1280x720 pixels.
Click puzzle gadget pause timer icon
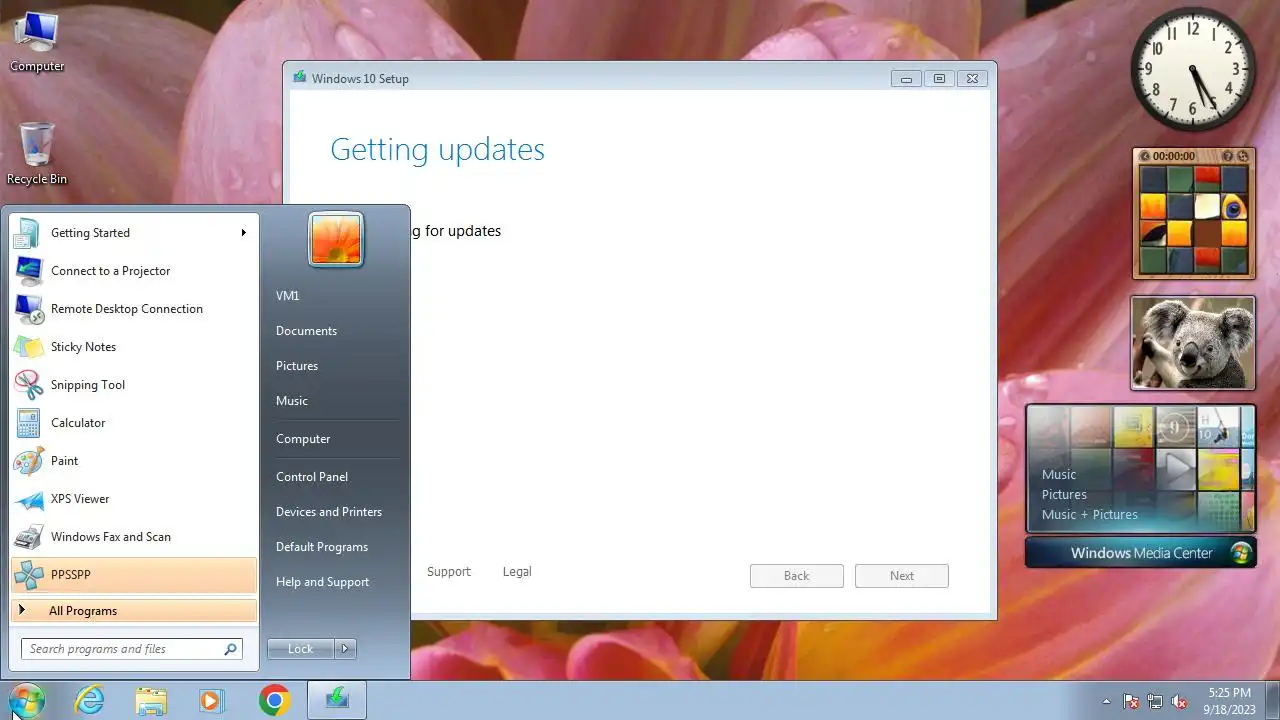[1145, 156]
